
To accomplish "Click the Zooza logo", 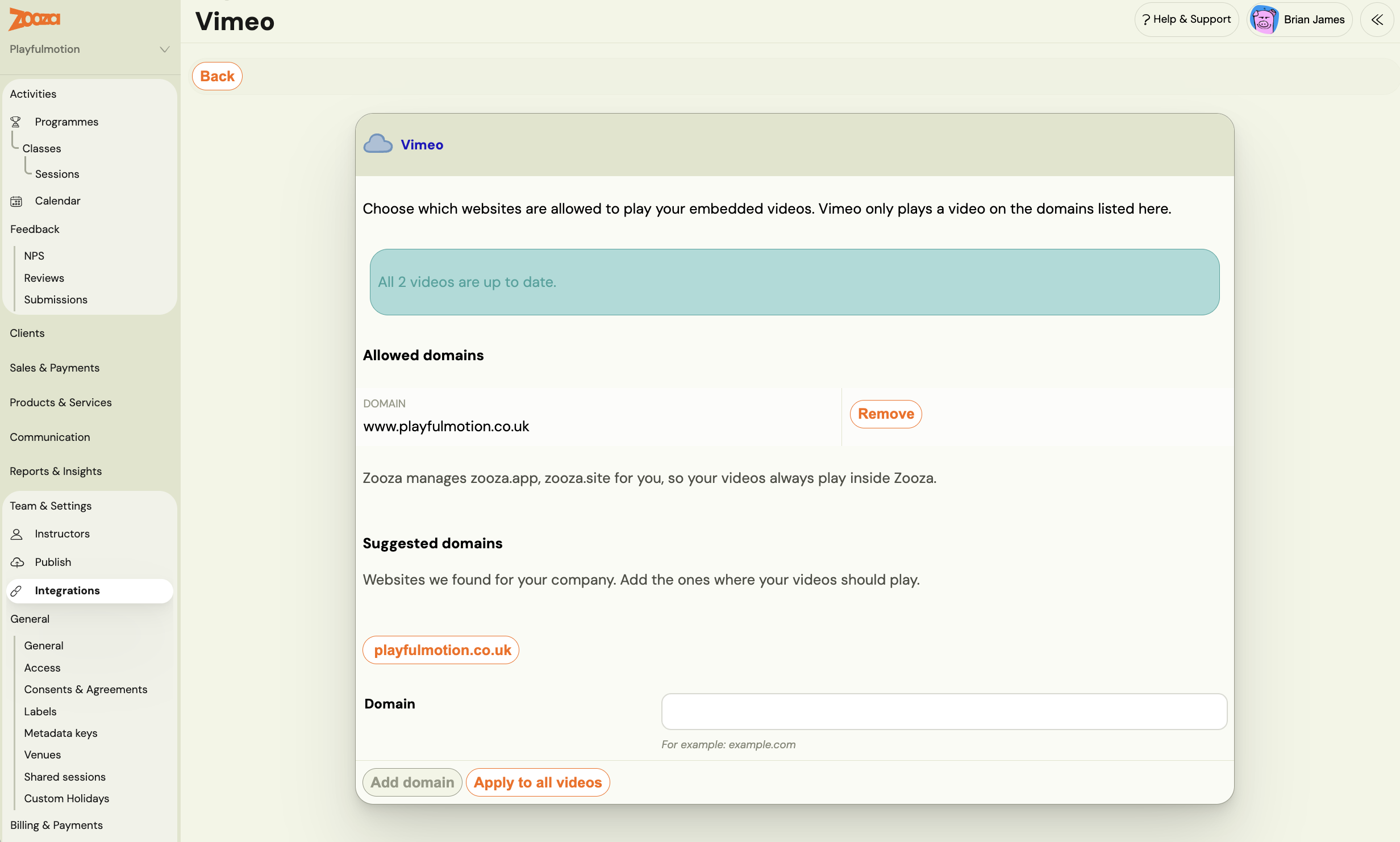I will coord(34,19).
